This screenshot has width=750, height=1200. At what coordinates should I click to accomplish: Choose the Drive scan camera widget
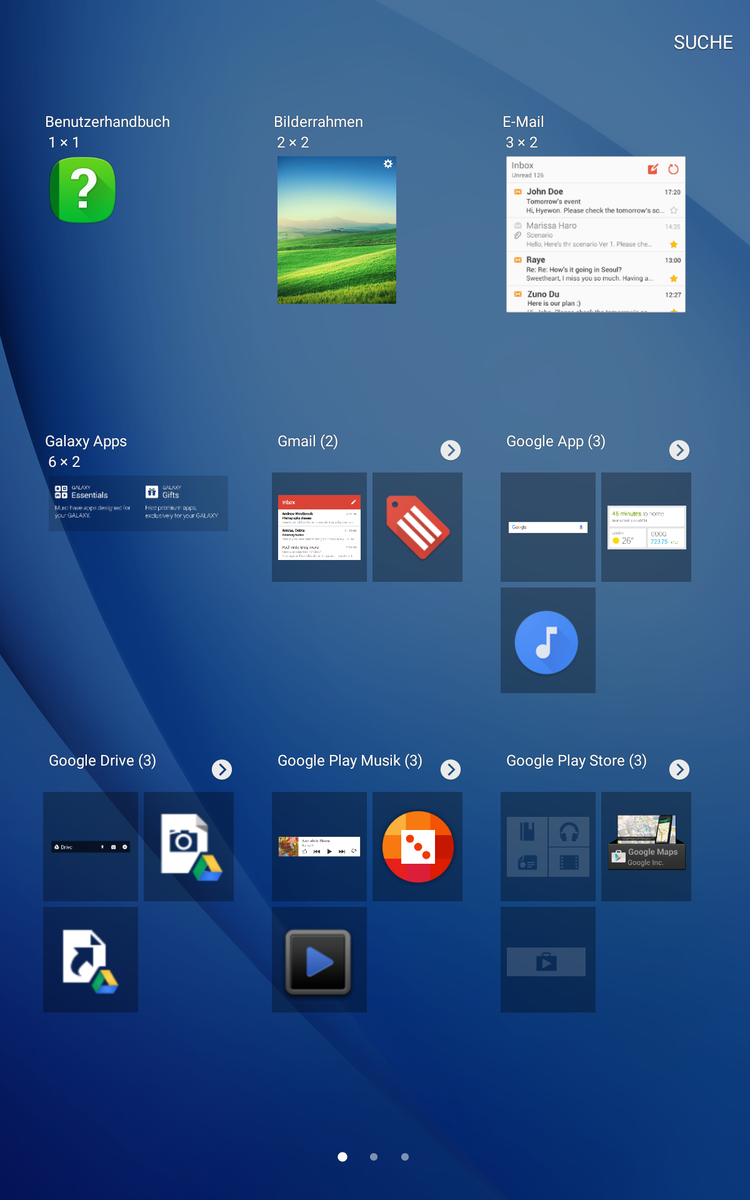pos(189,847)
